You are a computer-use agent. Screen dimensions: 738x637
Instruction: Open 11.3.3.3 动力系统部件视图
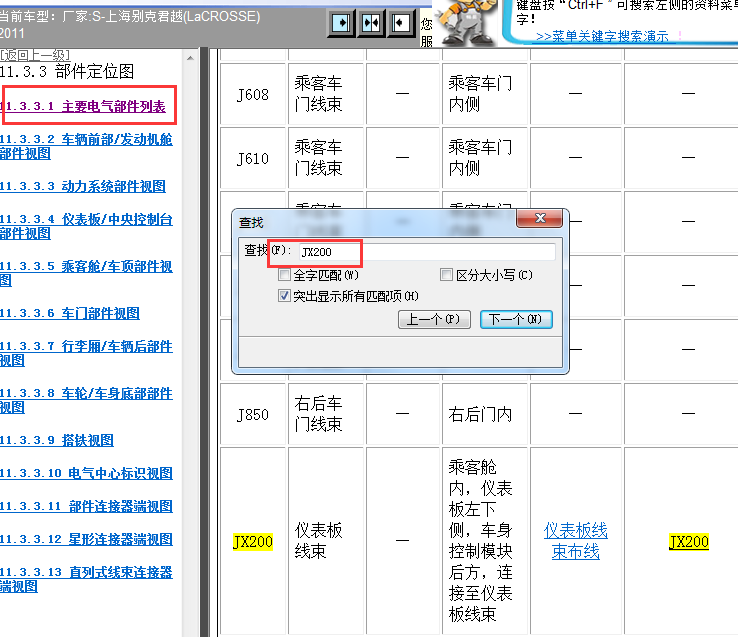click(x=83, y=186)
